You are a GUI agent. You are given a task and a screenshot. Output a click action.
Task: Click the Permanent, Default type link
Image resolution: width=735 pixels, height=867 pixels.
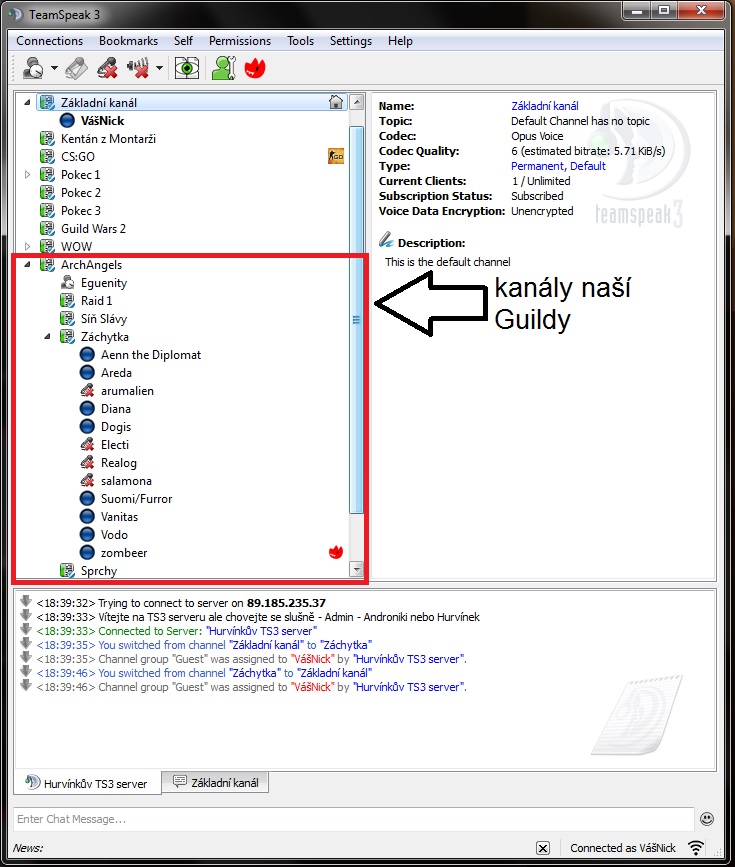pos(558,166)
